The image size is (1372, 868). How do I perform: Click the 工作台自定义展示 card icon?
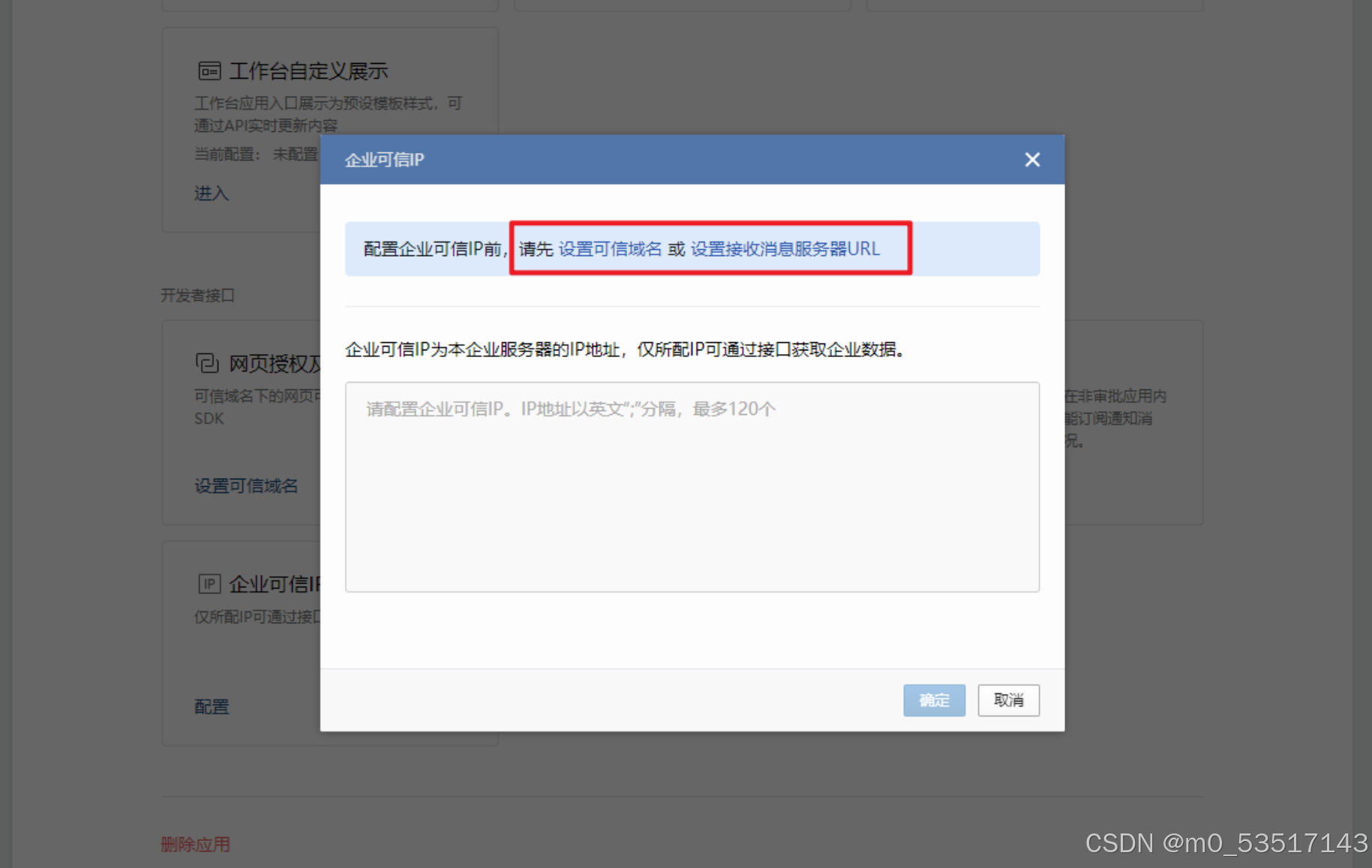(x=209, y=71)
